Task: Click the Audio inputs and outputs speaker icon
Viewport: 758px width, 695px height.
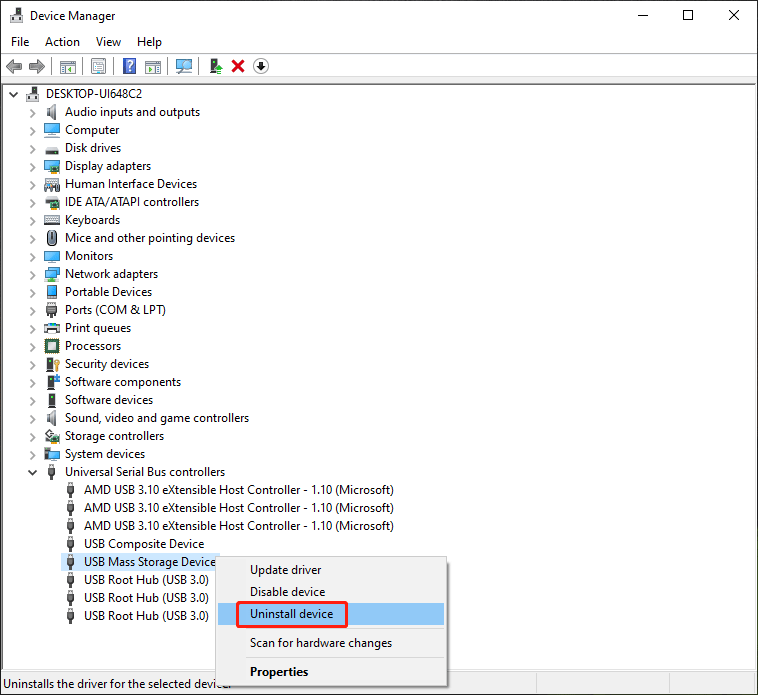Action: click(52, 112)
